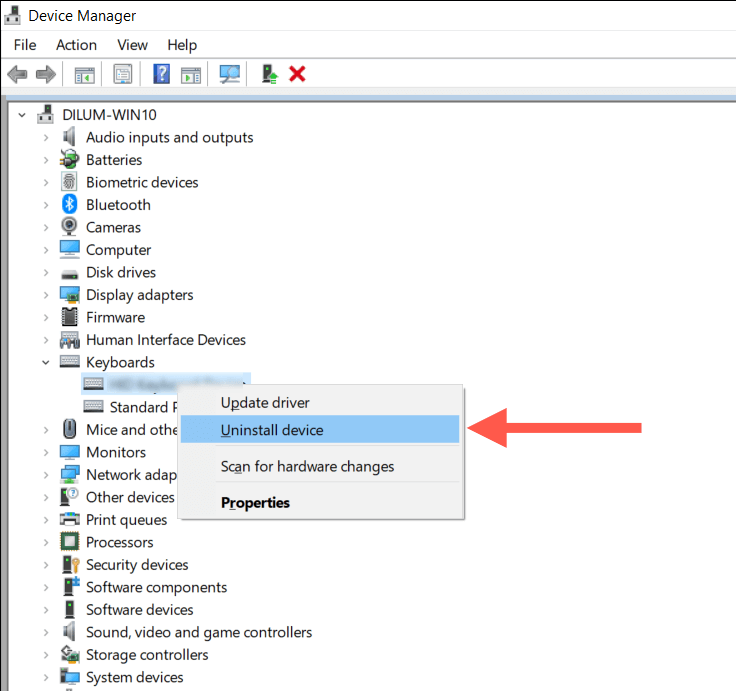Screen dimensions: 736x691
Task: Expand the System devices category
Action: pyautogui.click(x=46, y=677)
